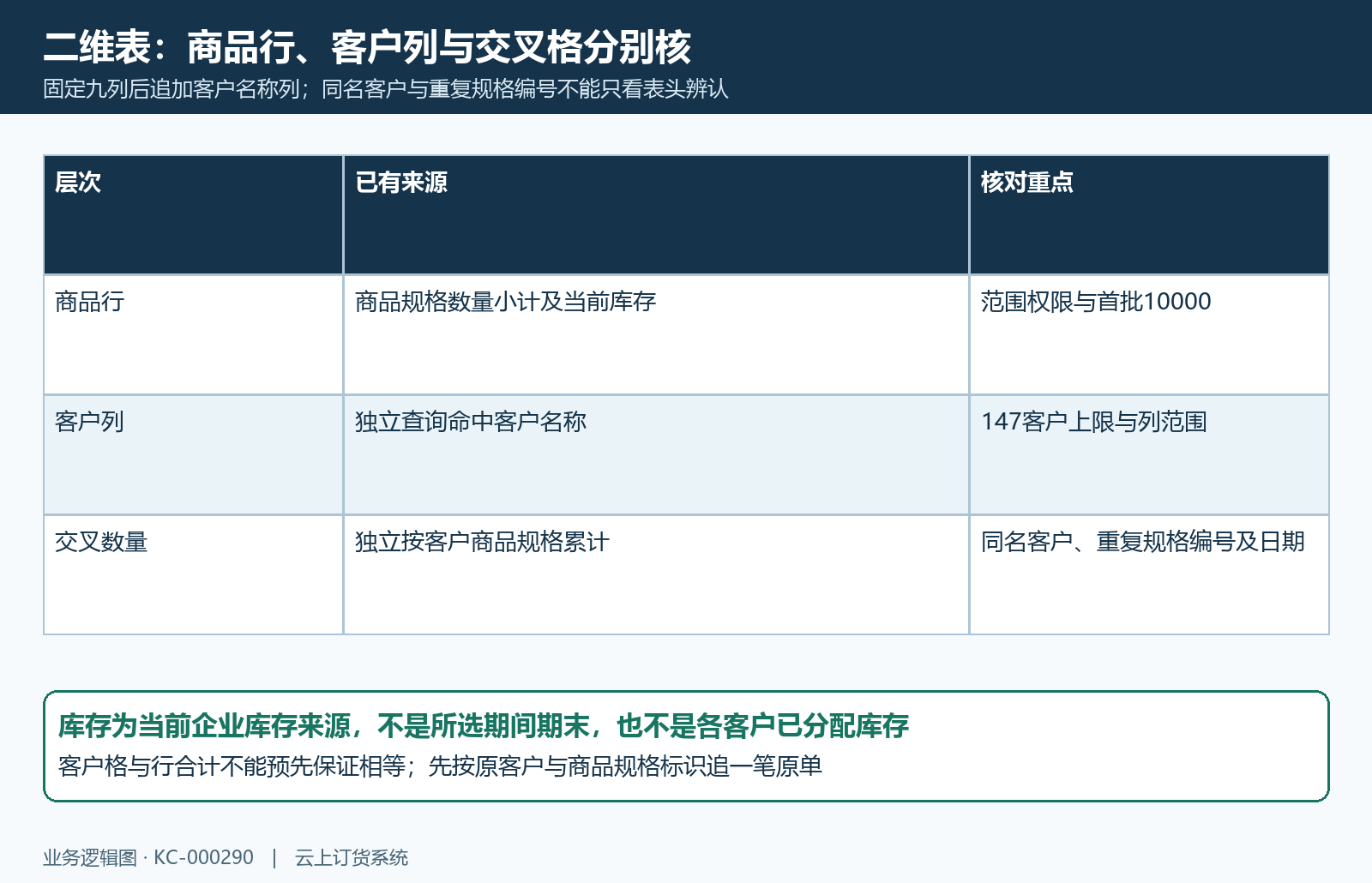Click the cell 147客户上限与列范围
The width and height of the screenshot is (1372, 883).
coord(1149,454)
